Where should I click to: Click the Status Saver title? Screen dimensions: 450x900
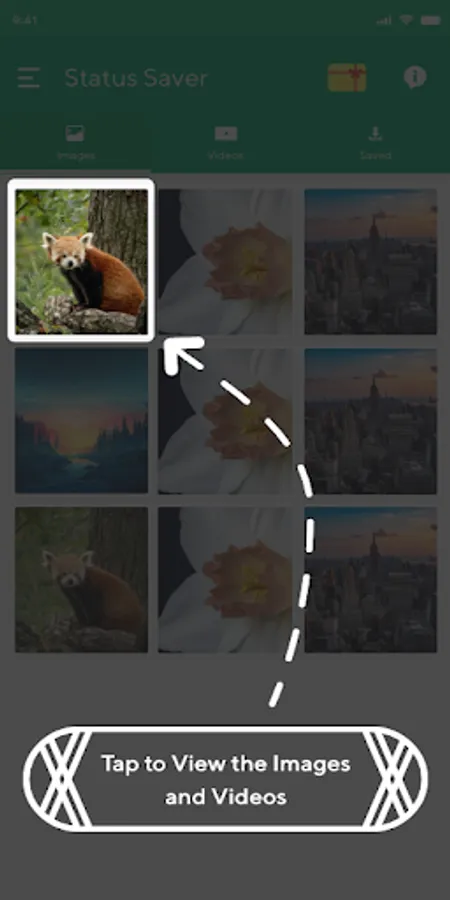pos(135,78)
